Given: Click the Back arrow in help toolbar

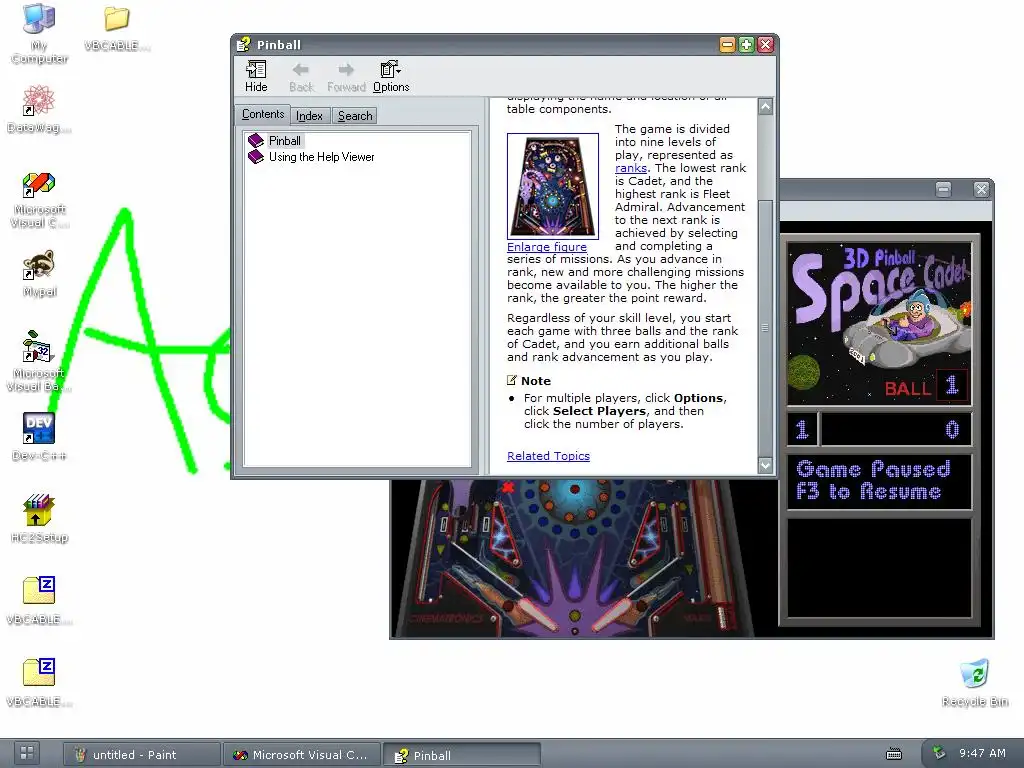Looking at the screenshot, I should pos(301,76).
